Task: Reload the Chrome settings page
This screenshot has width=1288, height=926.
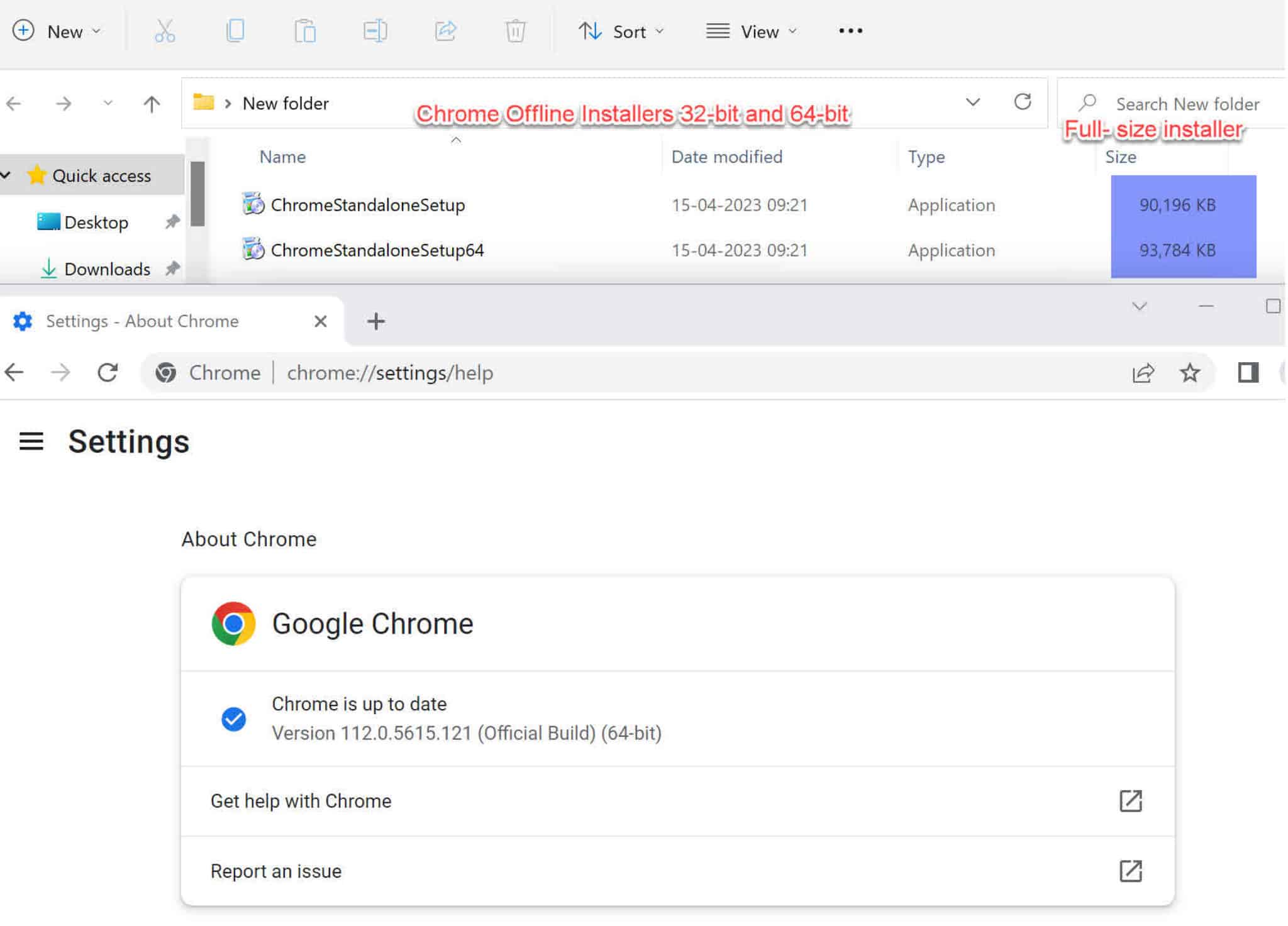Action: (108, 373)
